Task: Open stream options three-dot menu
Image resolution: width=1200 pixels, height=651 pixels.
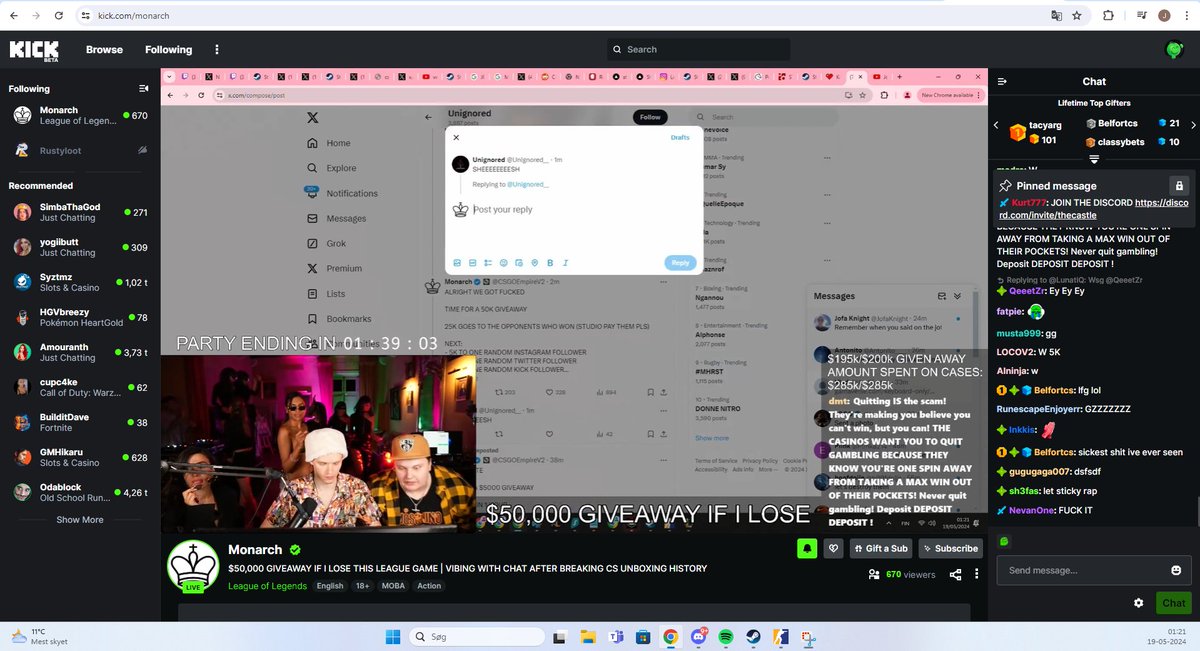Action: pyautogui.click(x=976, y=575)
